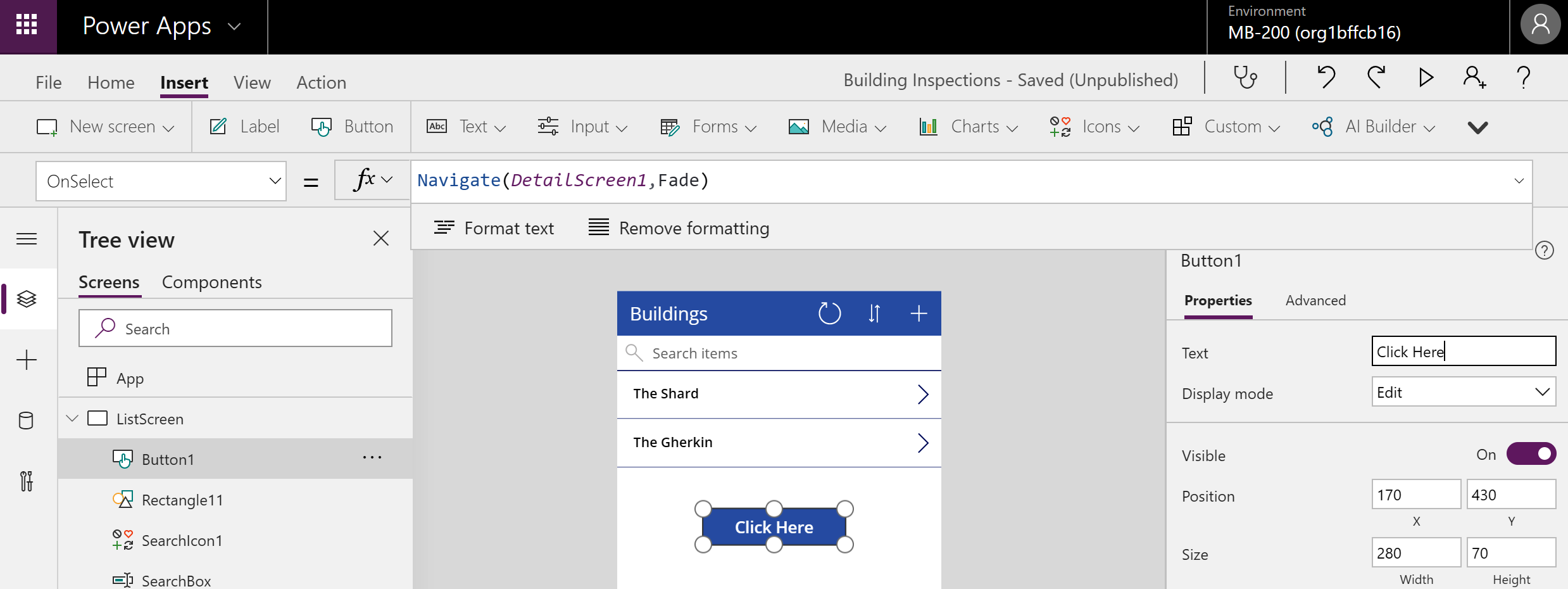The height and width of the screenshot is (589, 1568).
Task: Click Remove formatting
Action: (679, 228)
